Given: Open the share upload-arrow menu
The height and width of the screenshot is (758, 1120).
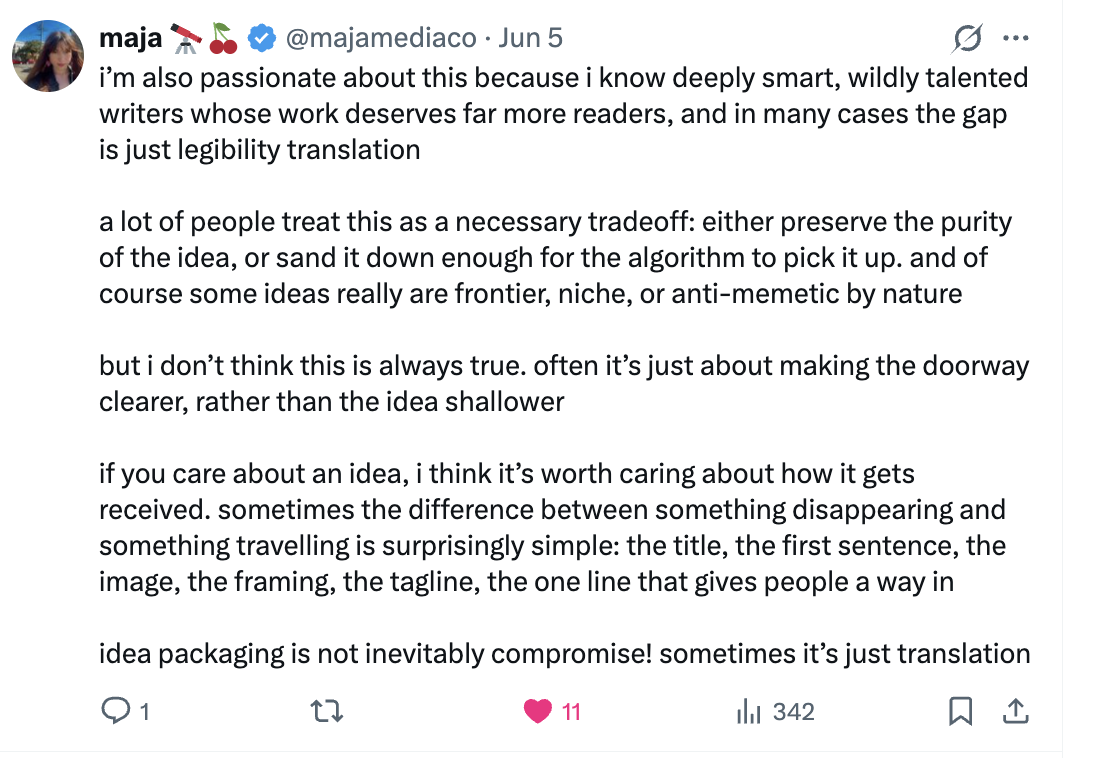Looking at the screenshot, I should tap(1016, 712).
